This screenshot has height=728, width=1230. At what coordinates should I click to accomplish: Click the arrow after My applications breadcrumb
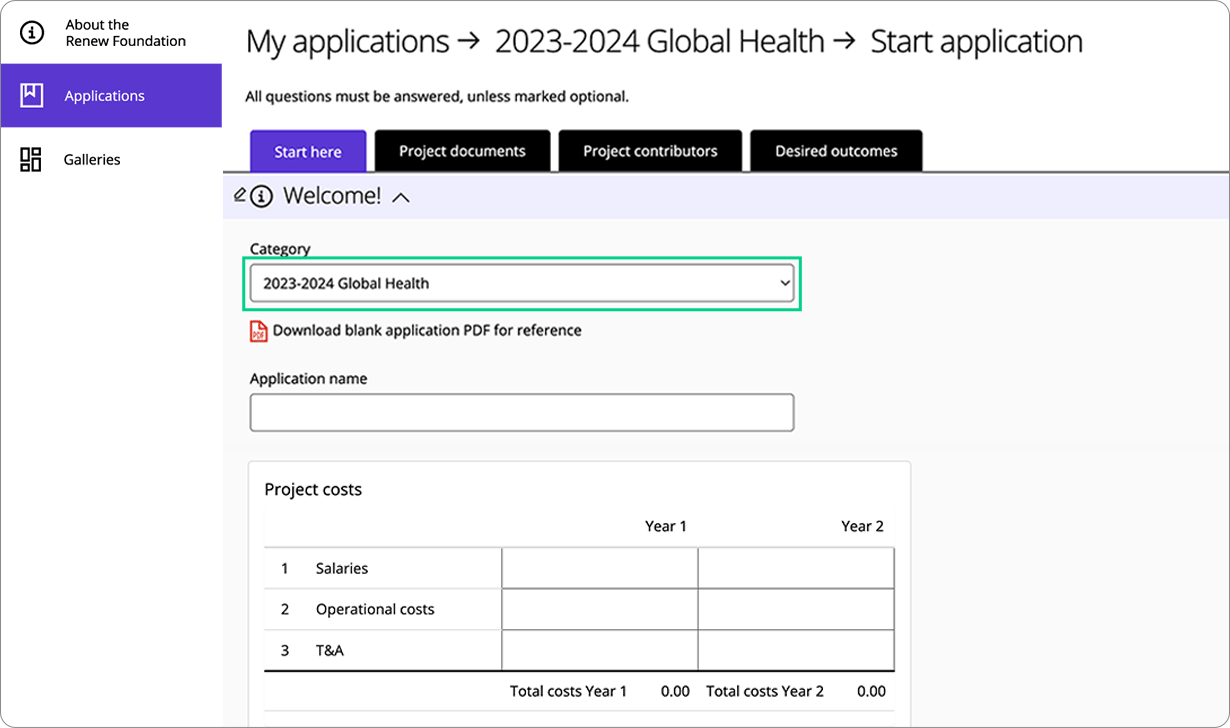pyautogui.click(x=469, y=41)
